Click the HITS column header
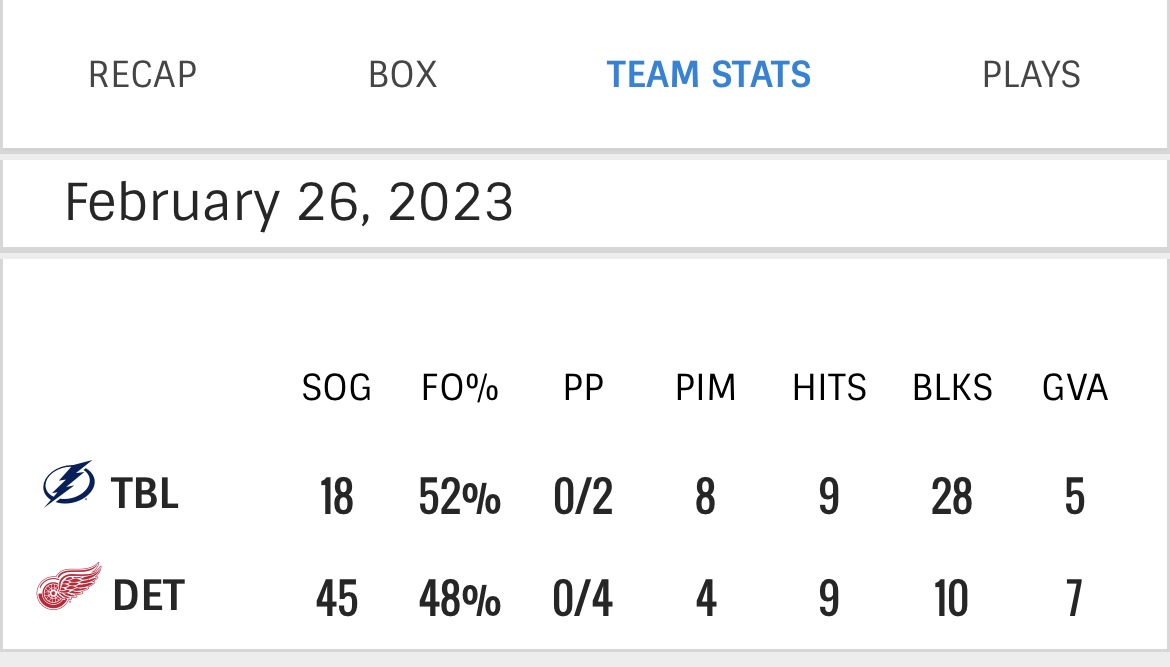The height and width of the screenshot is (667, 1170). (x=829, y=388)
